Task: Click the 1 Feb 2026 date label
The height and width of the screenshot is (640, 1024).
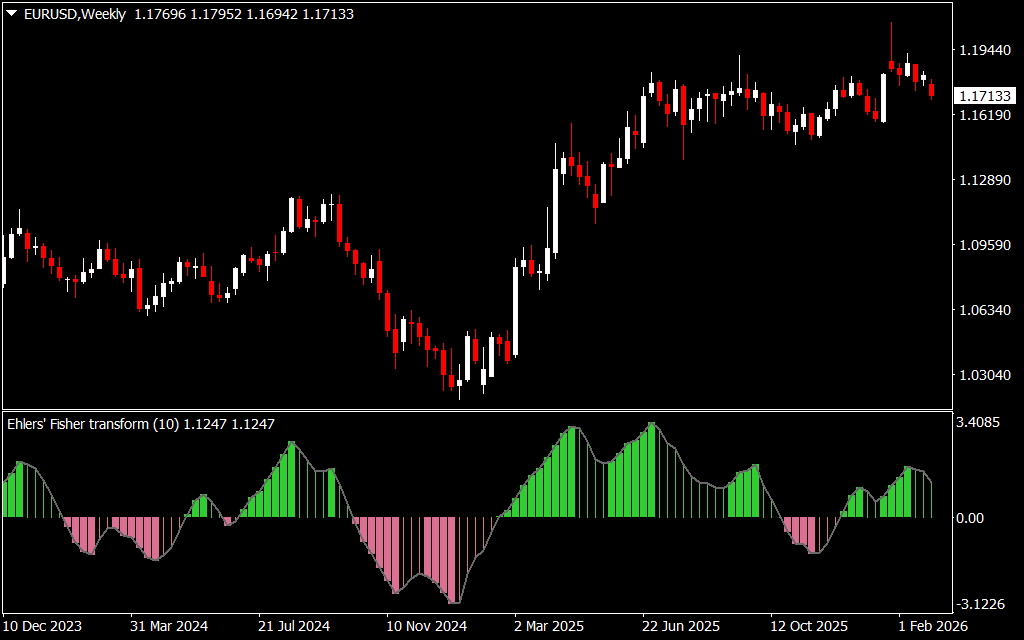Action: (x=933, y=626)
